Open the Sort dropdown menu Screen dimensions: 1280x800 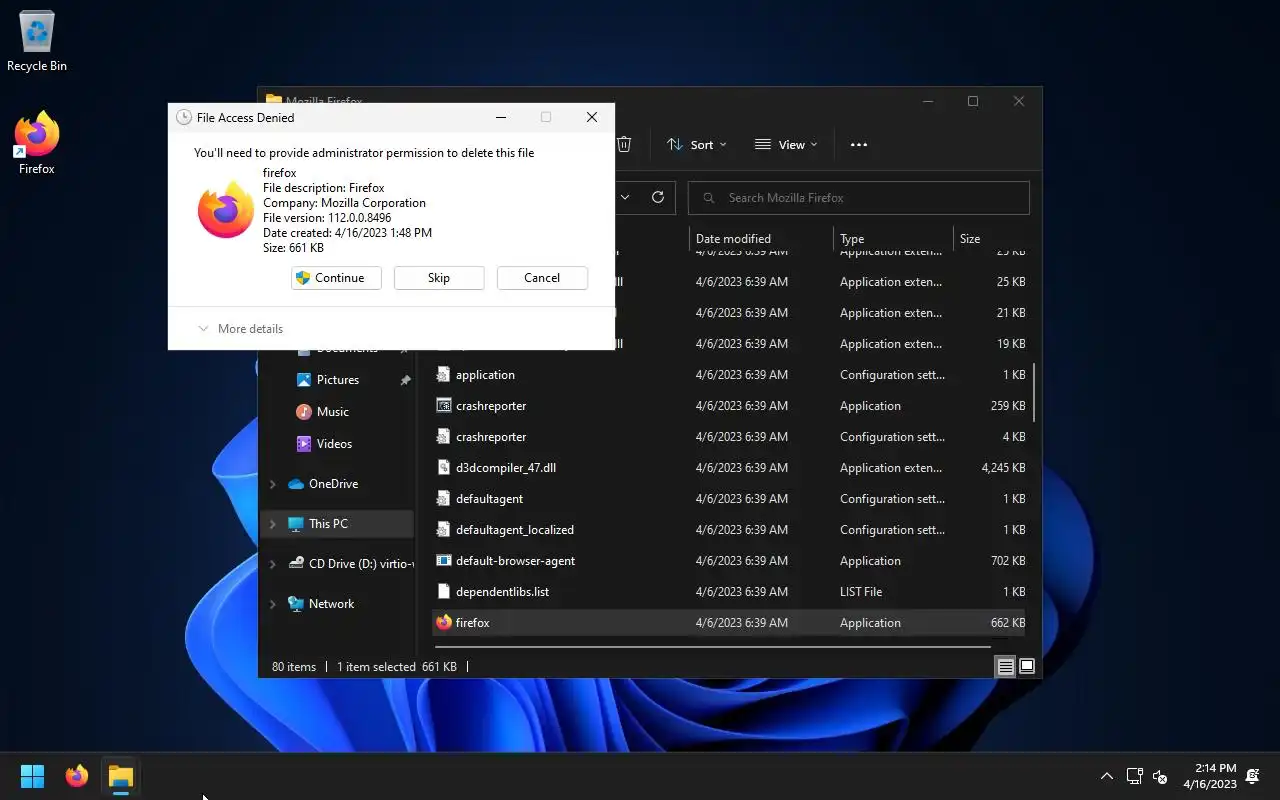pyautogui.click(x=697, y=144)
